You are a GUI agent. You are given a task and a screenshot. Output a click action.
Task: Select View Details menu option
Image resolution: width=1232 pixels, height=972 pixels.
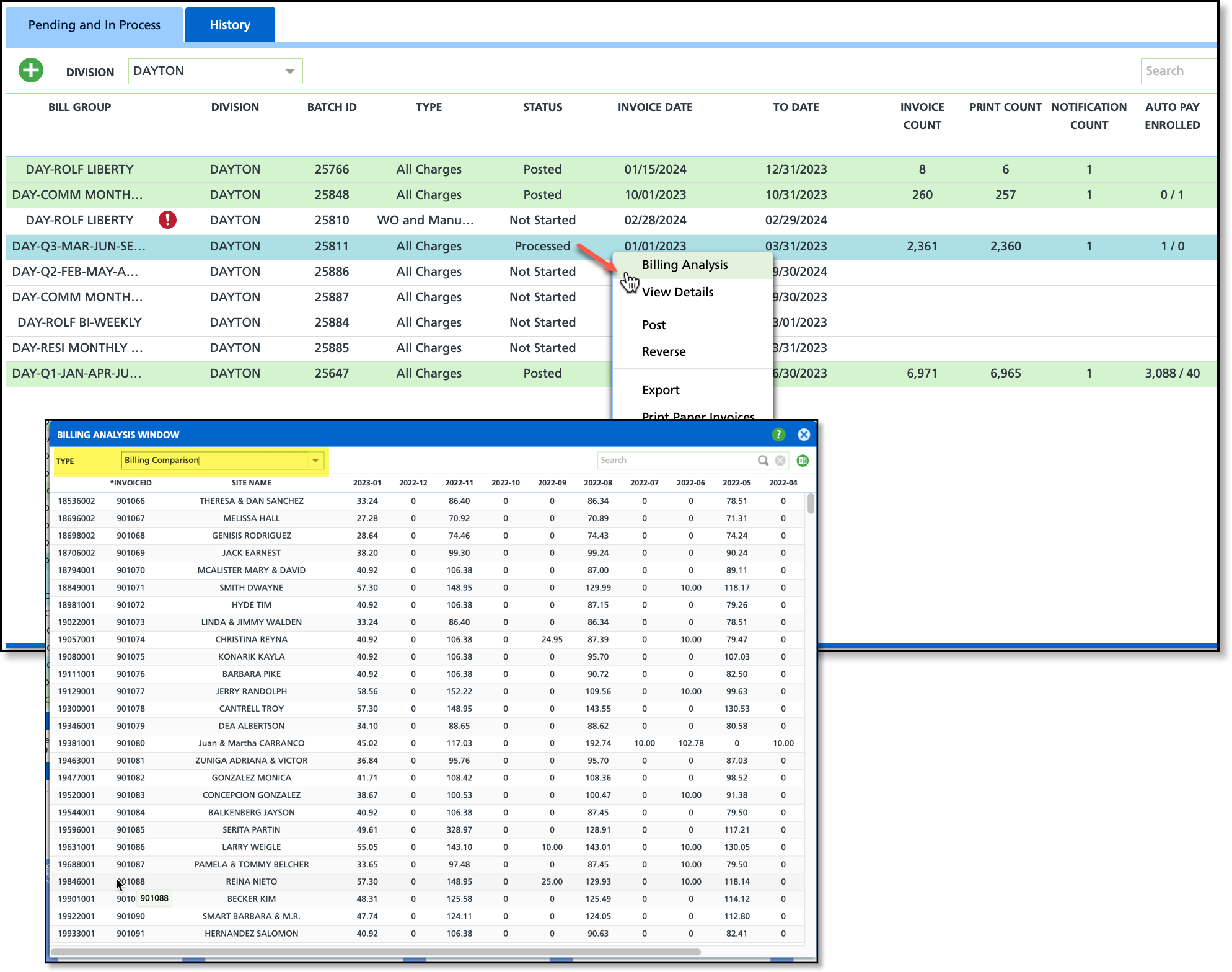click(677, 292)
